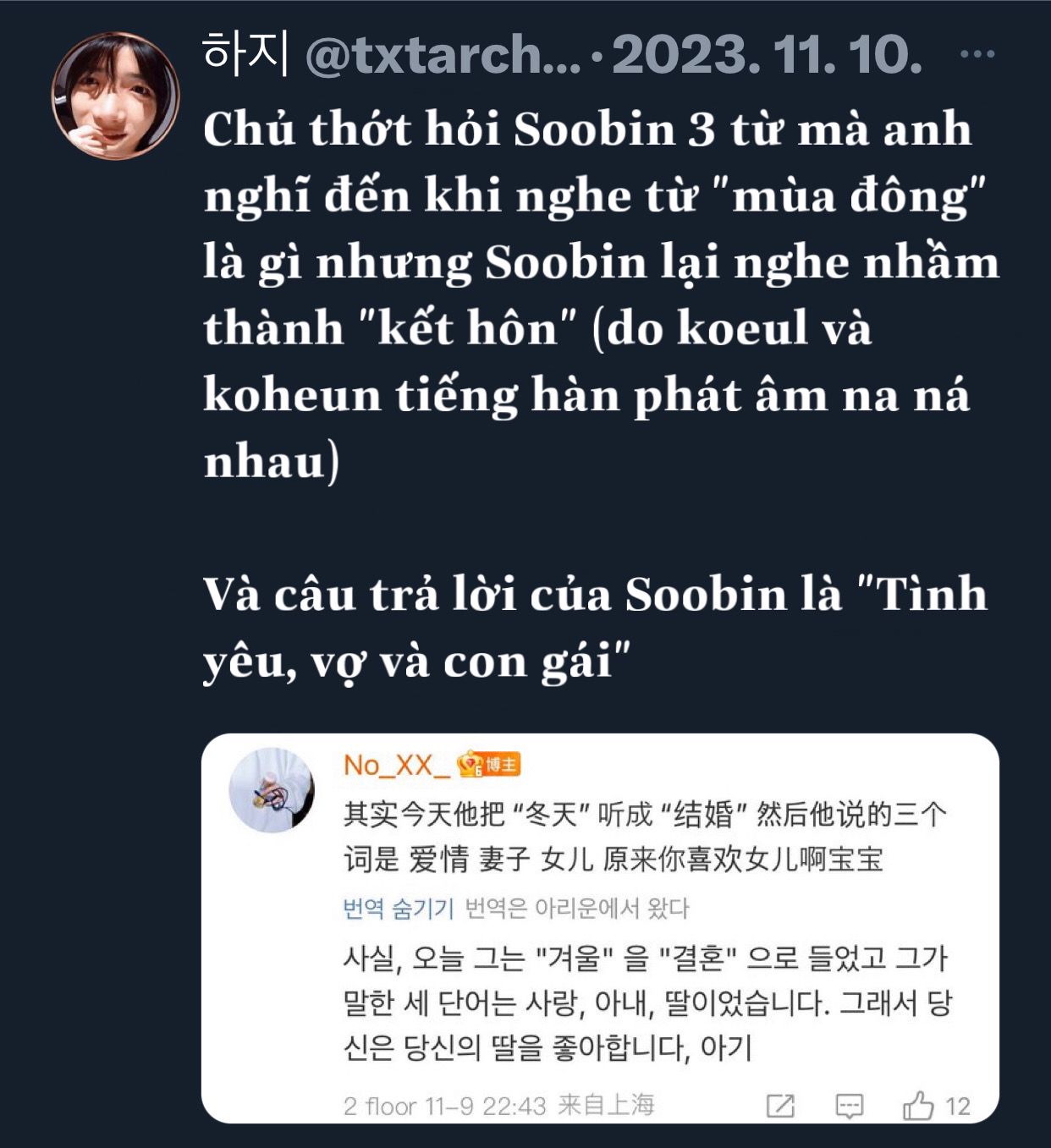
Task: Open the tweet date 2023. 11. 10.
Action: (767, 55)
